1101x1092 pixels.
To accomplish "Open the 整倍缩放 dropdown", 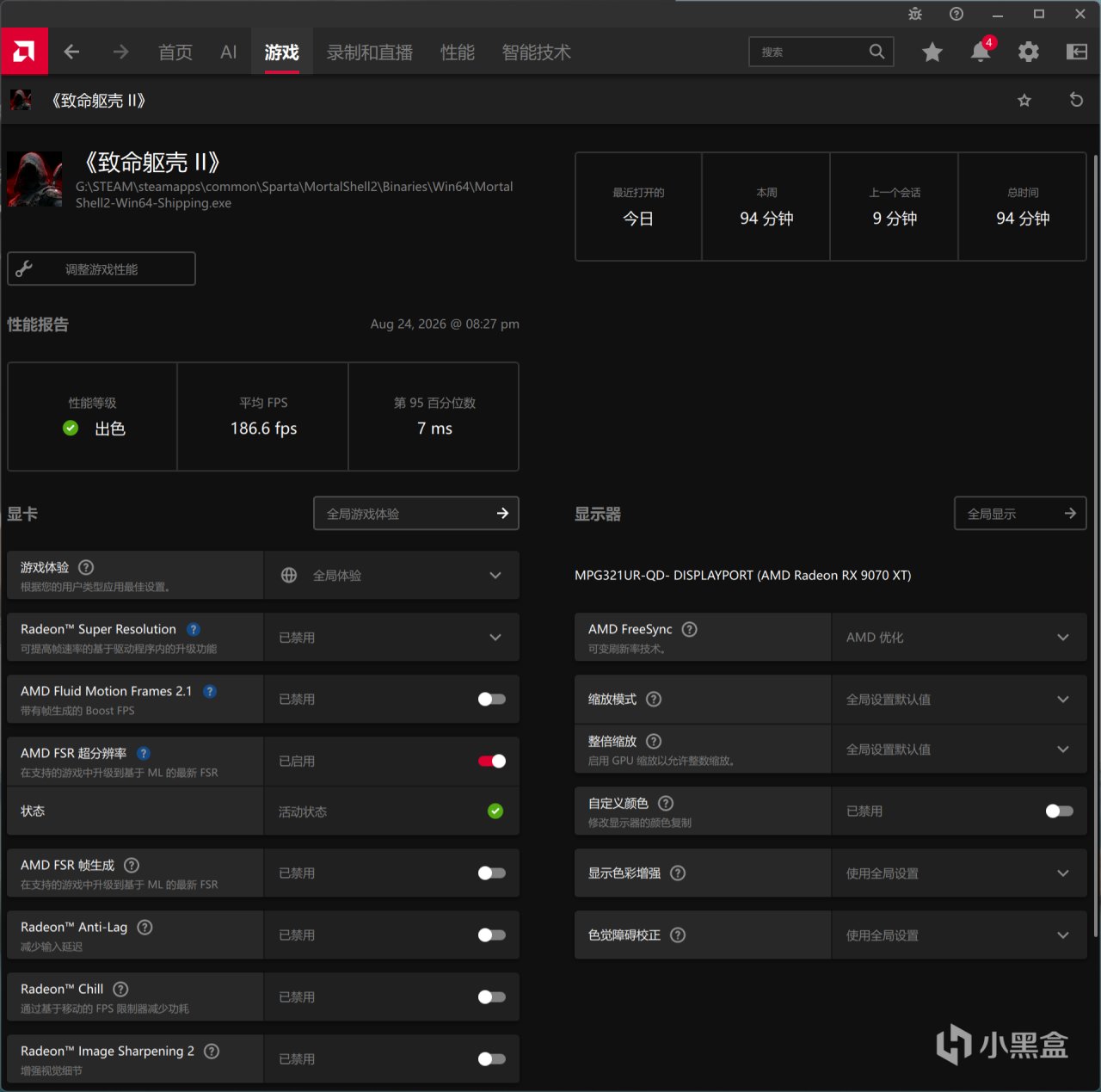I will [959, 749].
